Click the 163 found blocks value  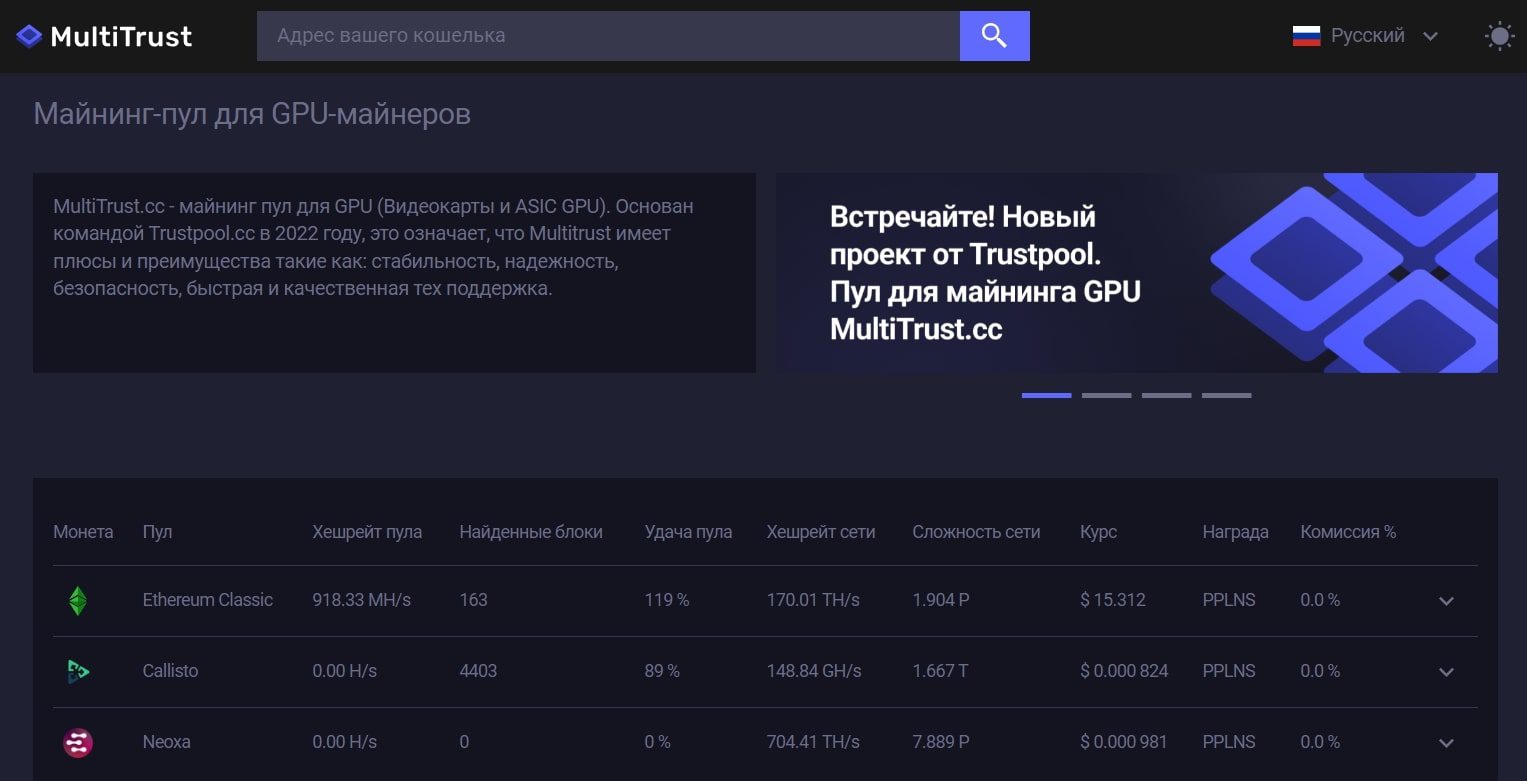click(x=473, y=600)
